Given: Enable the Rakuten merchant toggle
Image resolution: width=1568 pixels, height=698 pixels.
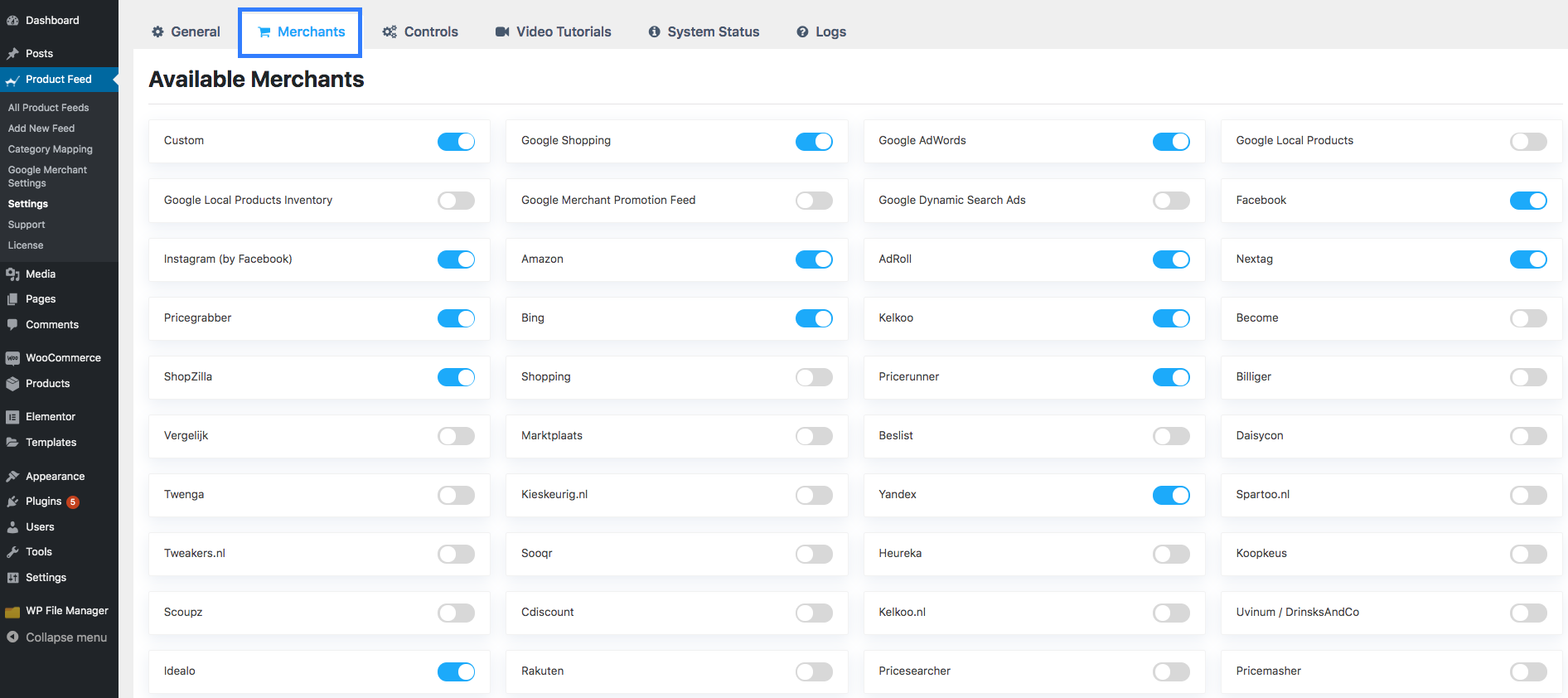Looking at the screenshot, I should 814,671.
